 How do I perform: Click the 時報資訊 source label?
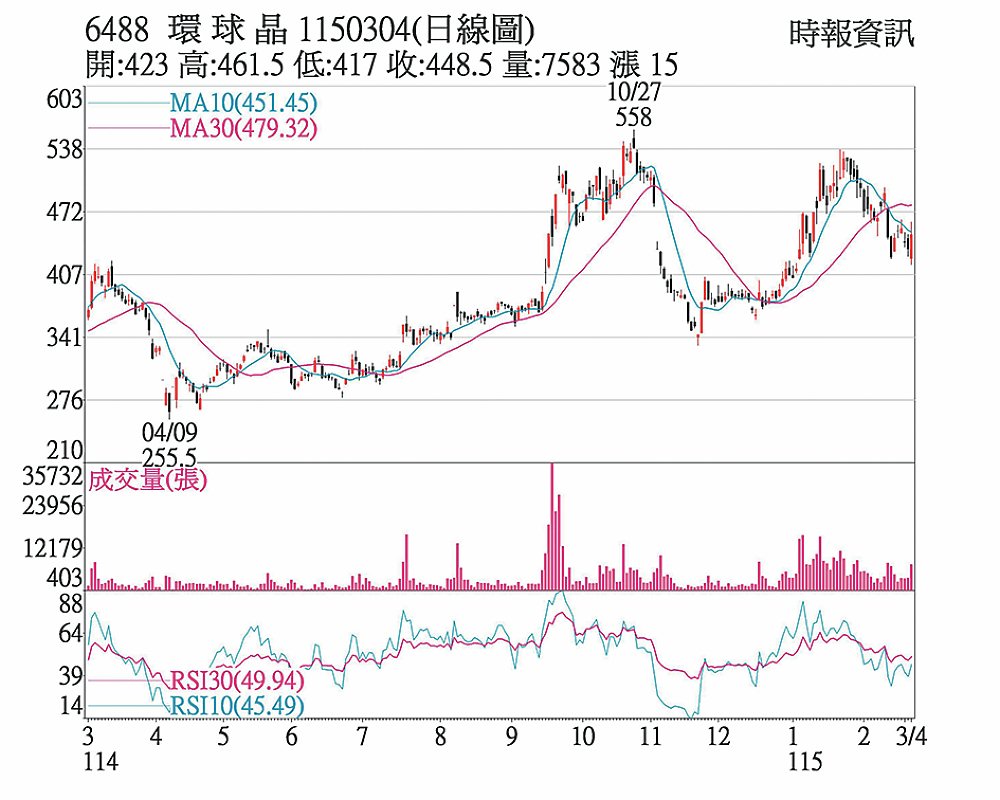[x=851, y=34]
